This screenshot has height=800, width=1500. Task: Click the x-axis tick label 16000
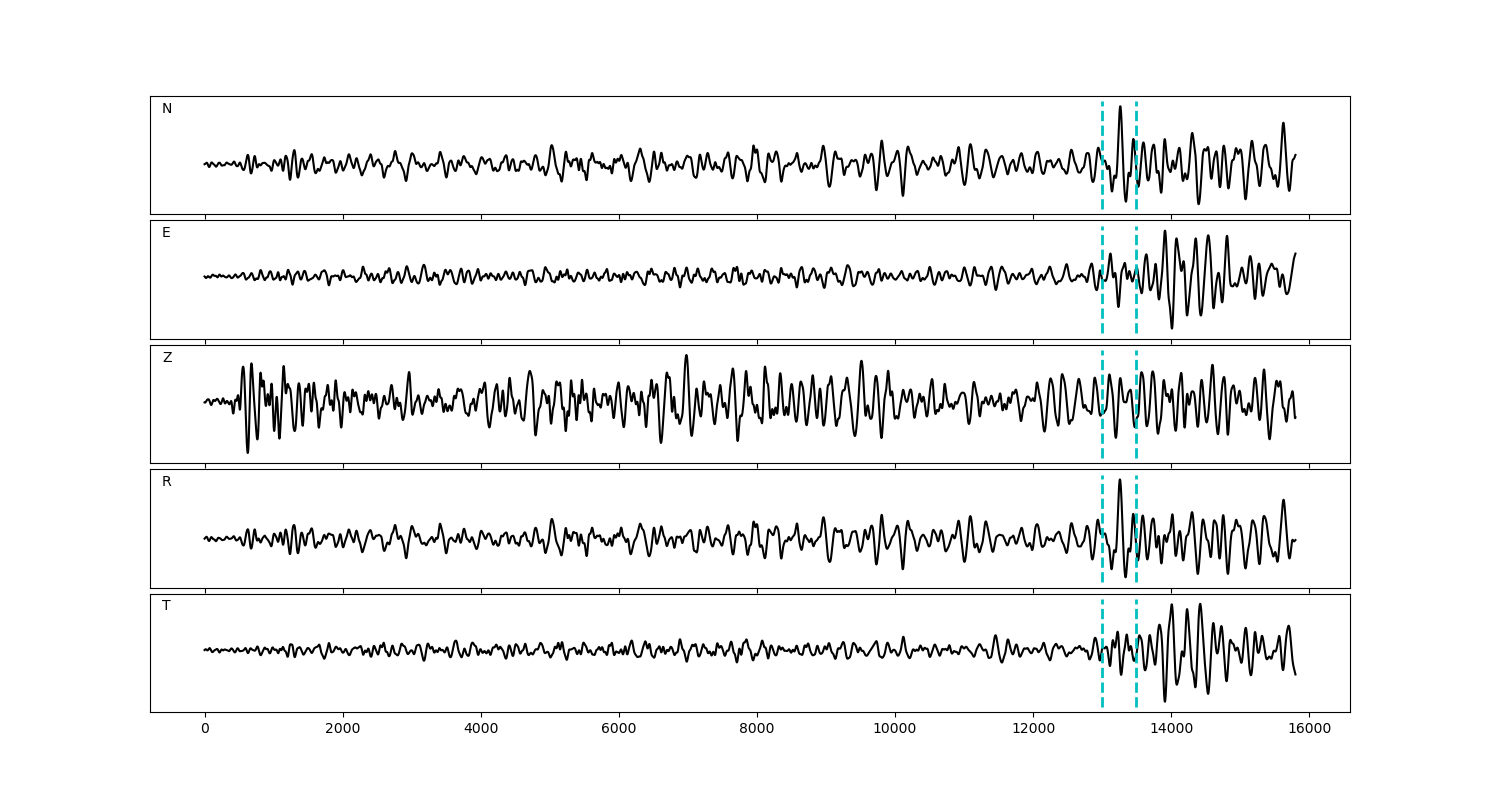click(1309, 729)
